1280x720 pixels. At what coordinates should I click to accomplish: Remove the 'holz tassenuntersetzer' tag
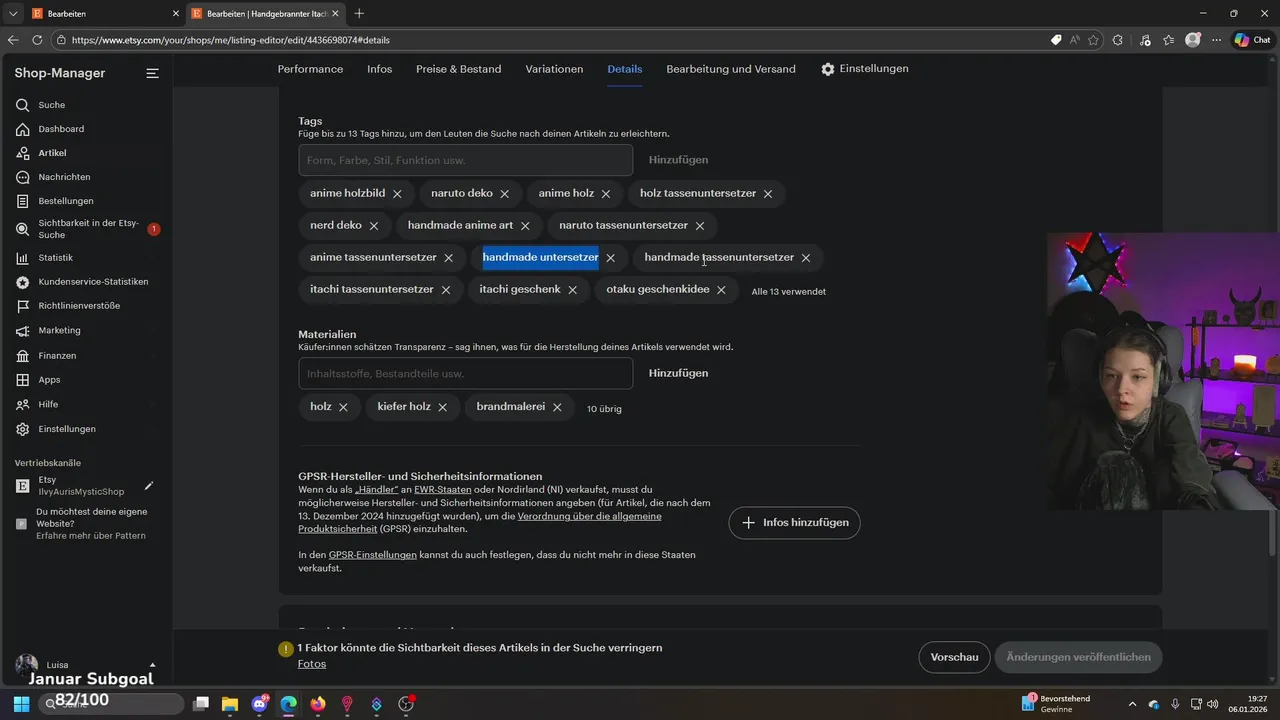pos(768,194)
